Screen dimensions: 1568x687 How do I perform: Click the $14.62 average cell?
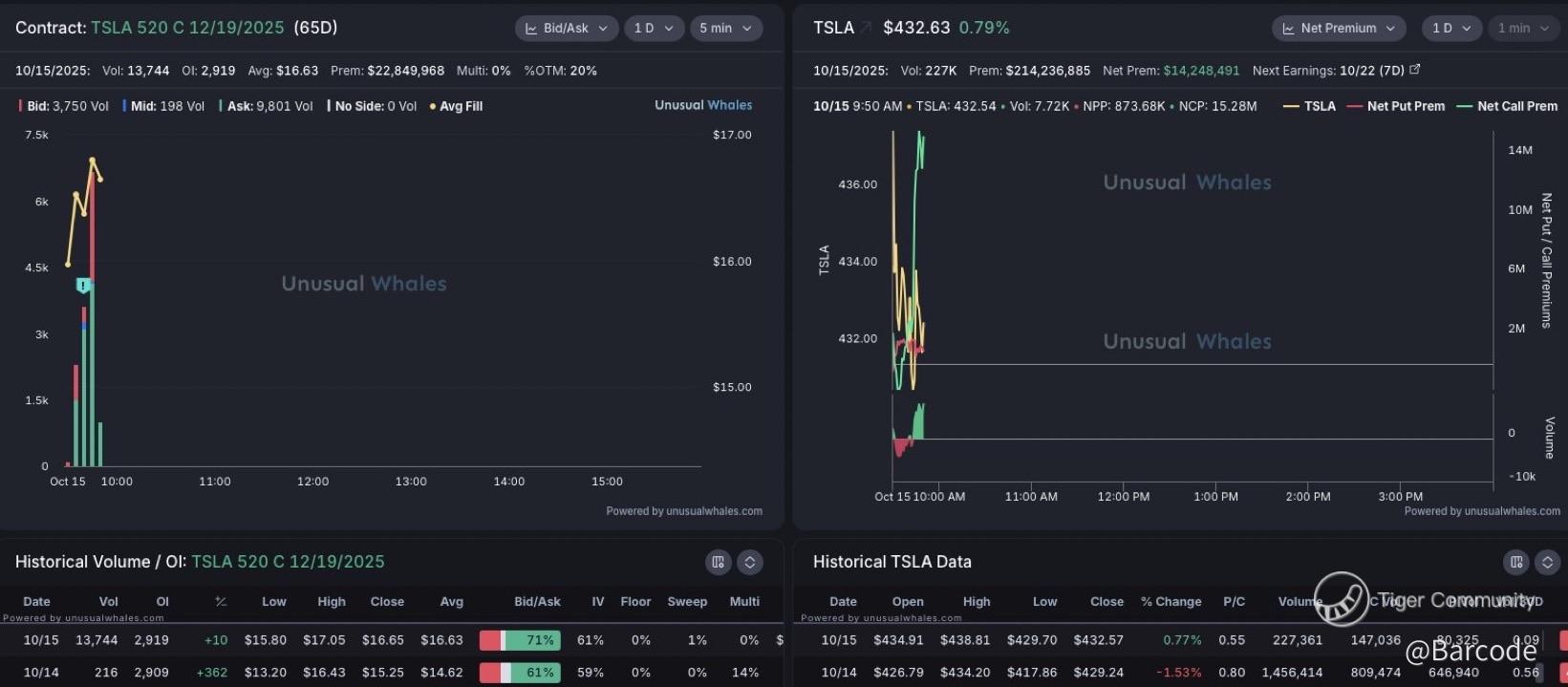click(441, 673)
